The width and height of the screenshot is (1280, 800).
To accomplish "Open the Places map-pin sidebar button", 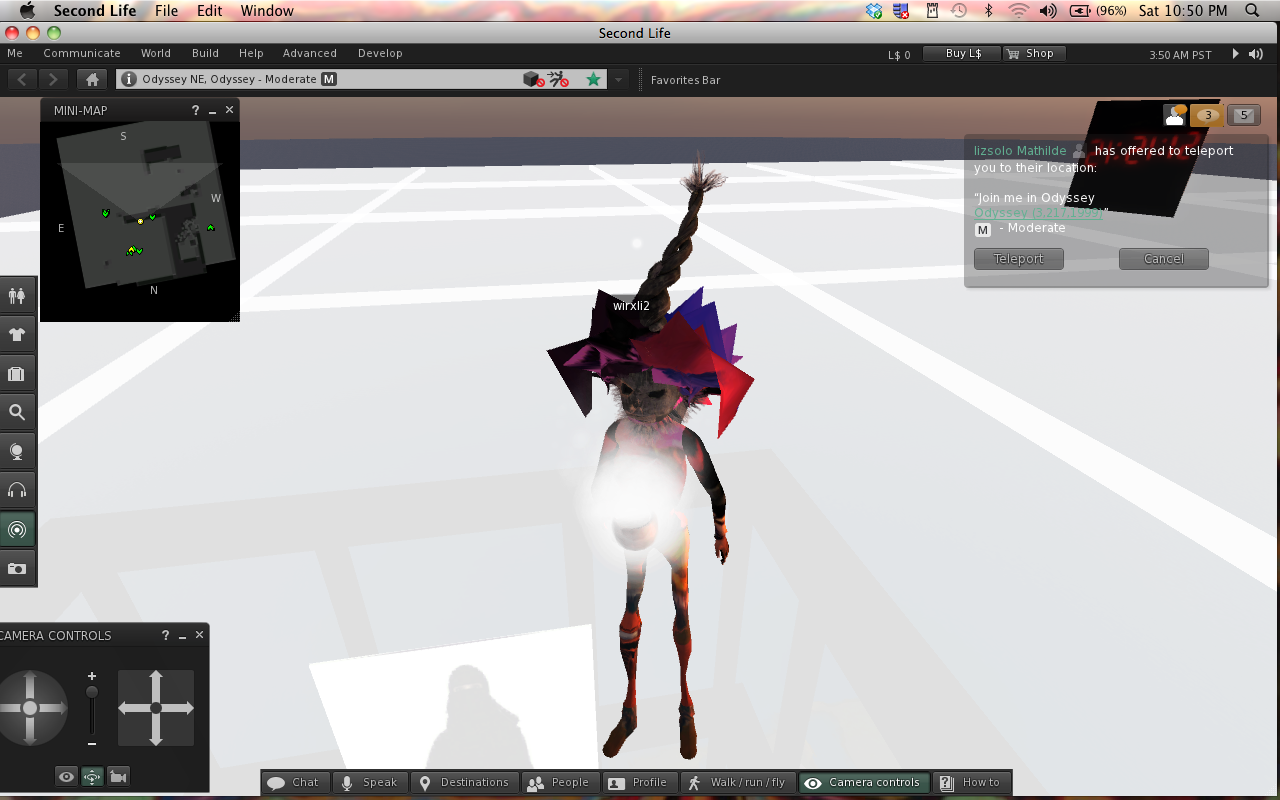I will [x=17, y=451].
